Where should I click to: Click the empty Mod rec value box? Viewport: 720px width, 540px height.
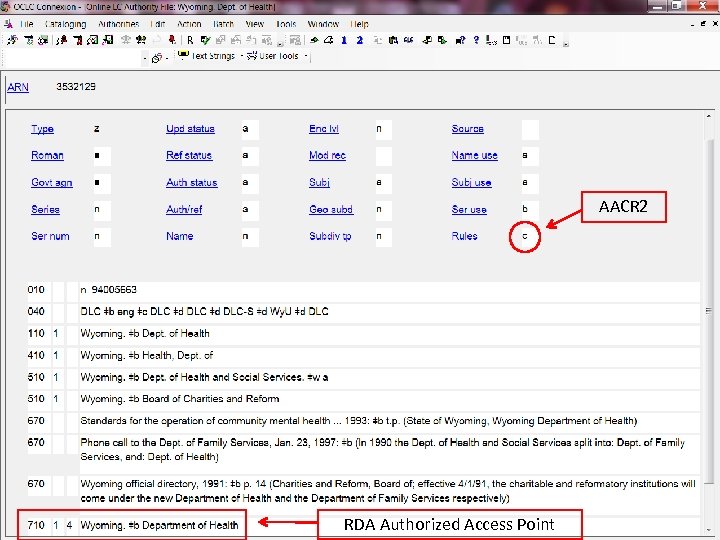[x=384, y=156]
